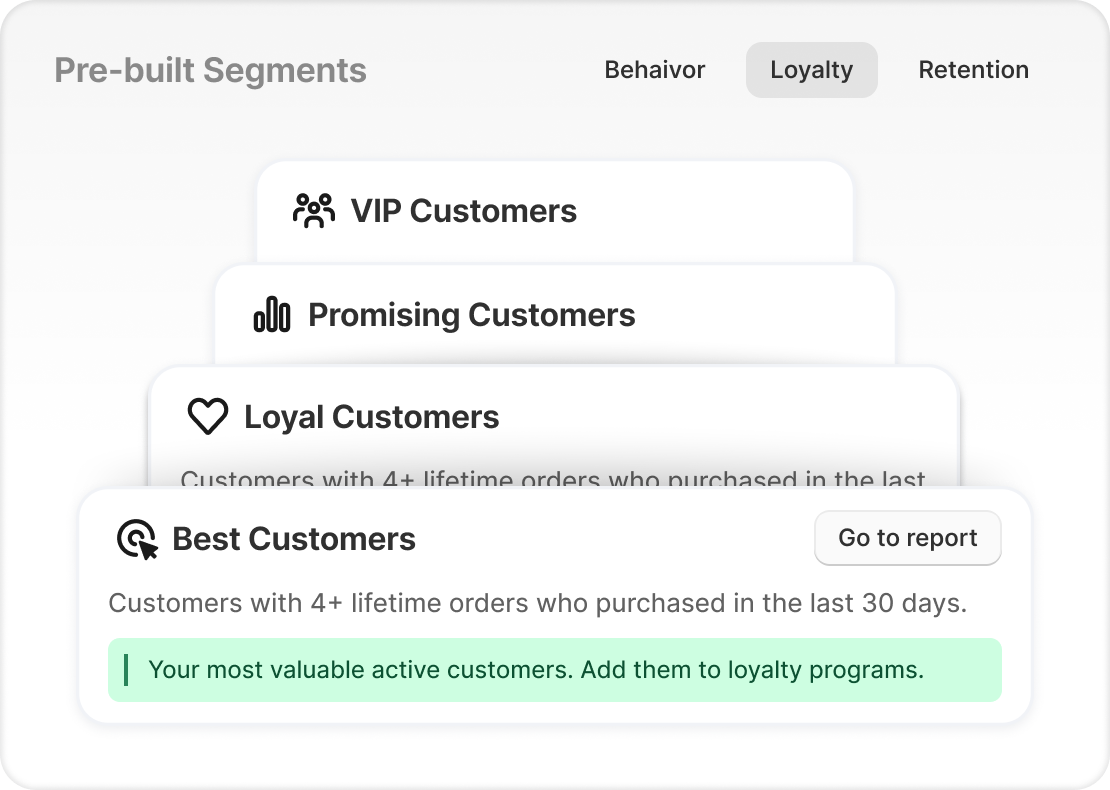The height and width of the screenshot is (790, 1110).
Task: Click the Promising Customers bar chart icon
Action: pyautogui.click(x=272, y=315)
